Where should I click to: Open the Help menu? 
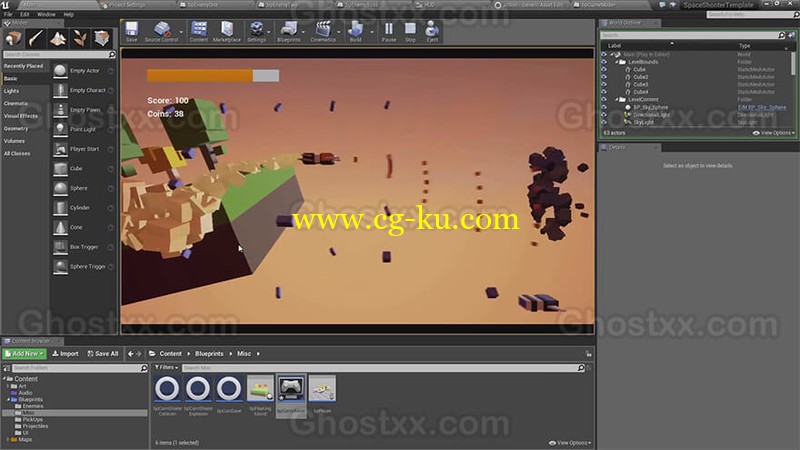[x=68, y=14]
